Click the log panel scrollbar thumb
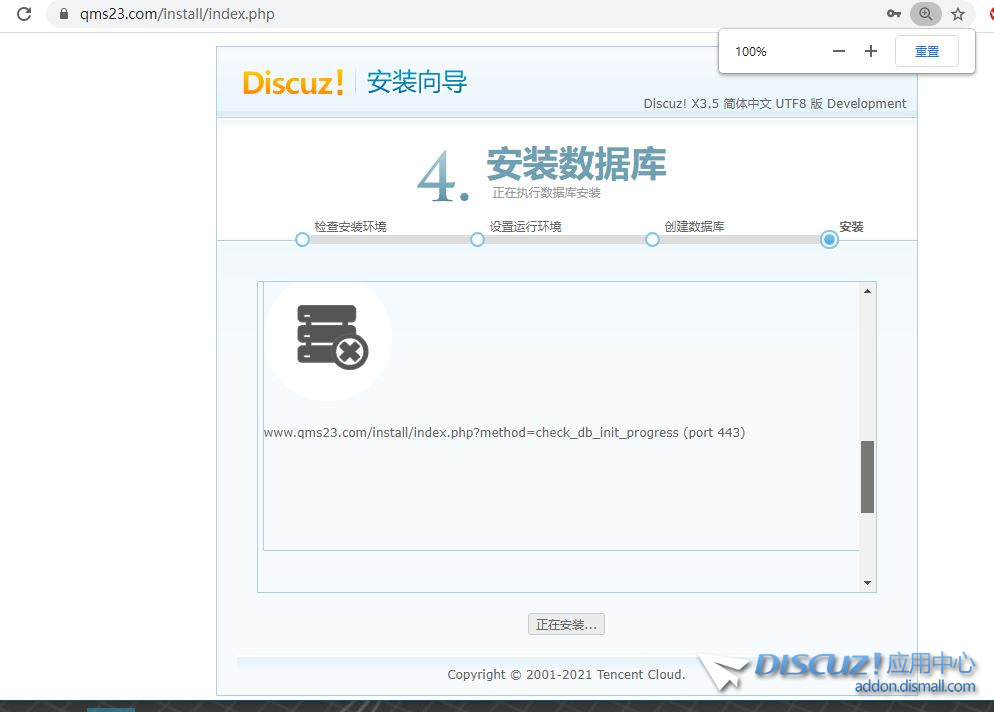 pyautogui.click(x=867, y=477)
